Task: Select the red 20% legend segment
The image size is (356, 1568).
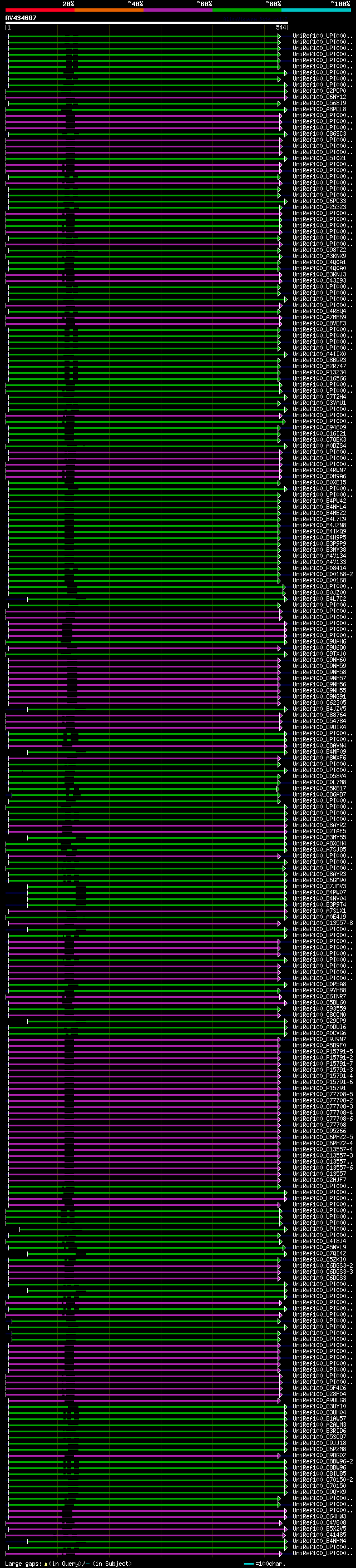Action: pos(40,10)
